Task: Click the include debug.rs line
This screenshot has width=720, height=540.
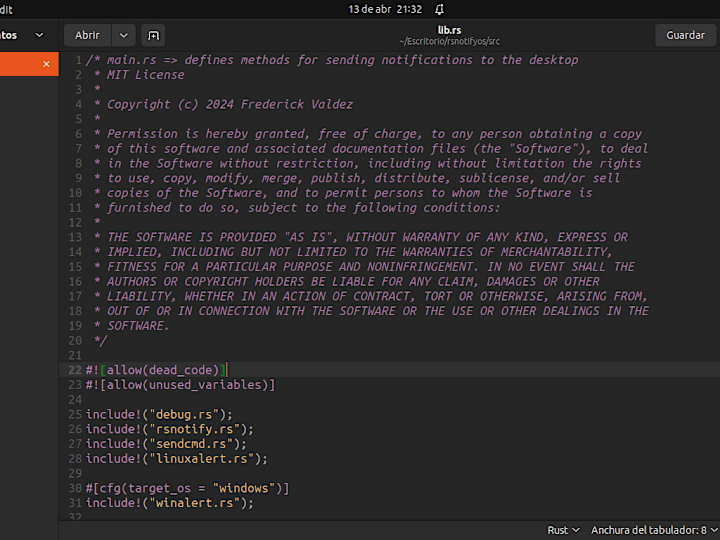Action: click(159, 414)
